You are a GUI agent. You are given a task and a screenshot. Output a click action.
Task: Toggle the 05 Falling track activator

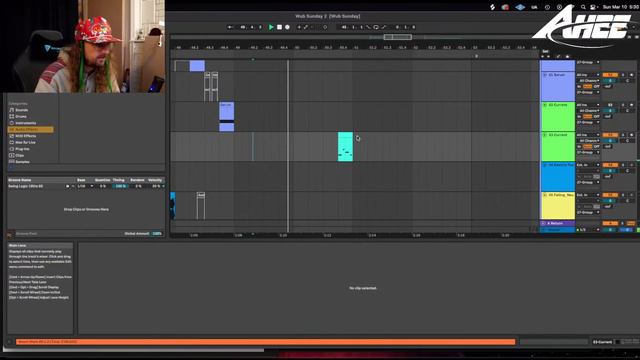(610, 195)
